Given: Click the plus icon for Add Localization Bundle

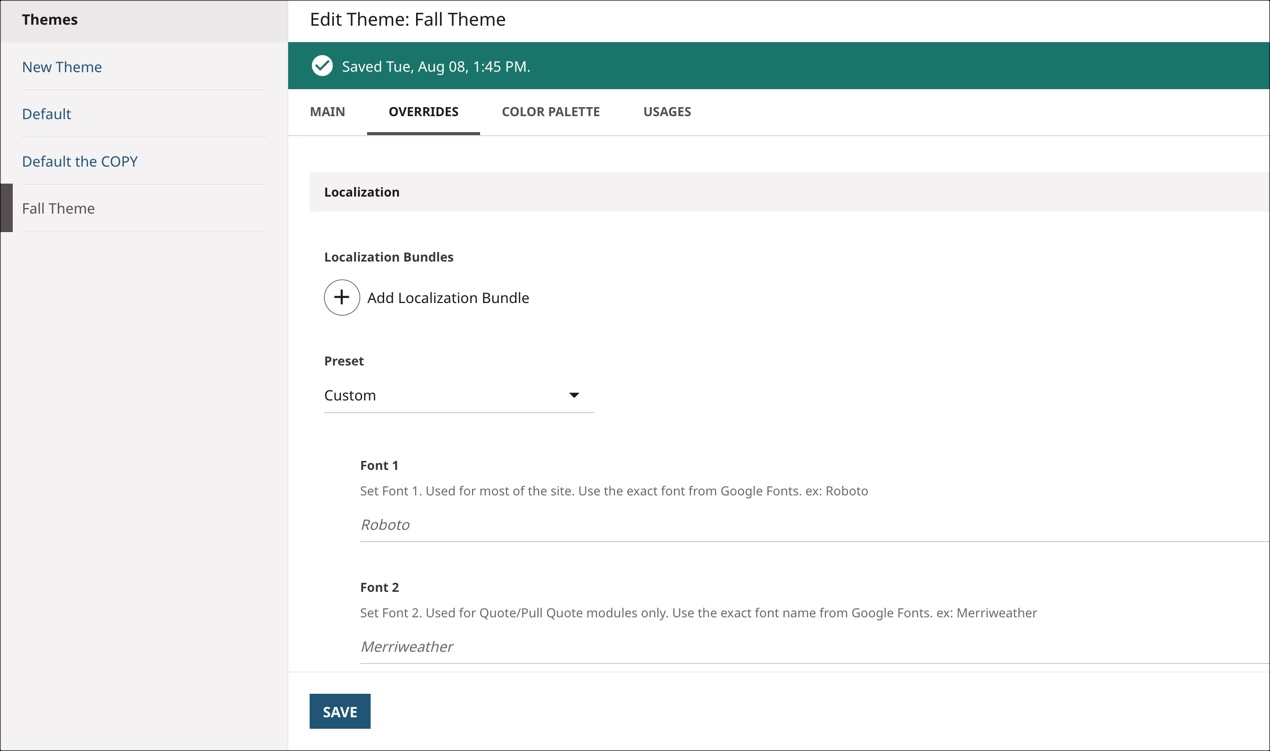Looking at the screenshot, I should 342,298.
